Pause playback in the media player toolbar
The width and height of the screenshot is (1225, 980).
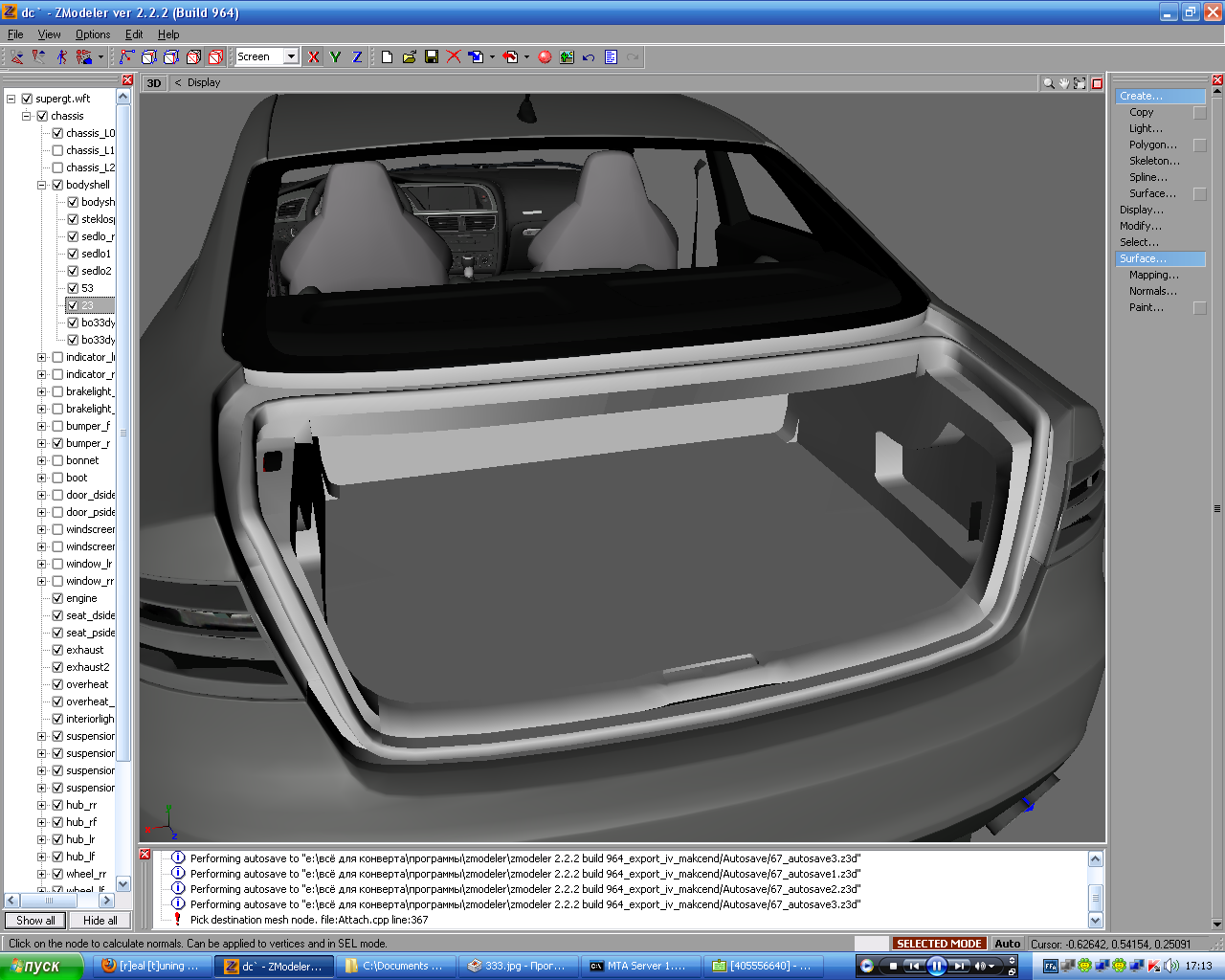pyautogui.click(x=936, y=966)
